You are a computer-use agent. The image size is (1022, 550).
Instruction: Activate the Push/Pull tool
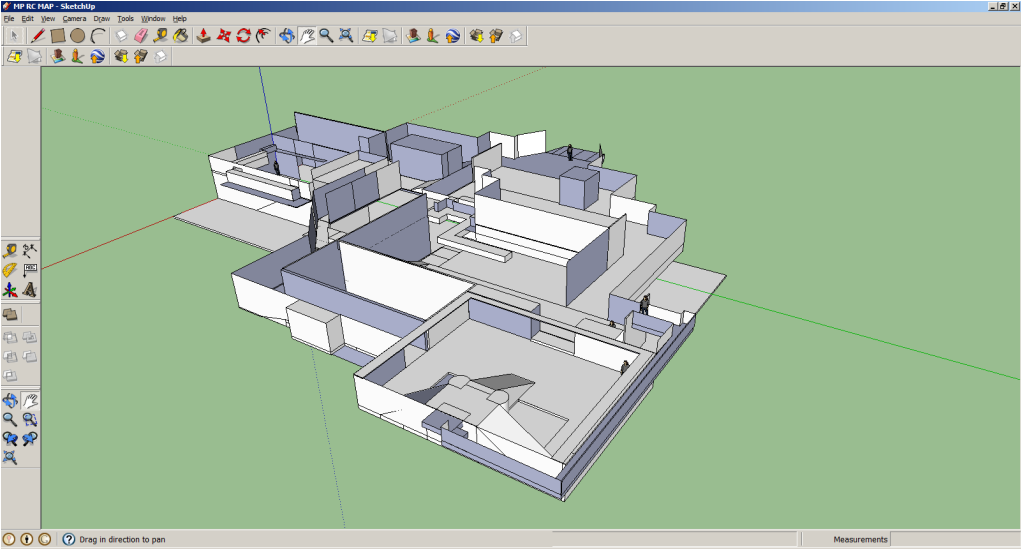point(203,36)
